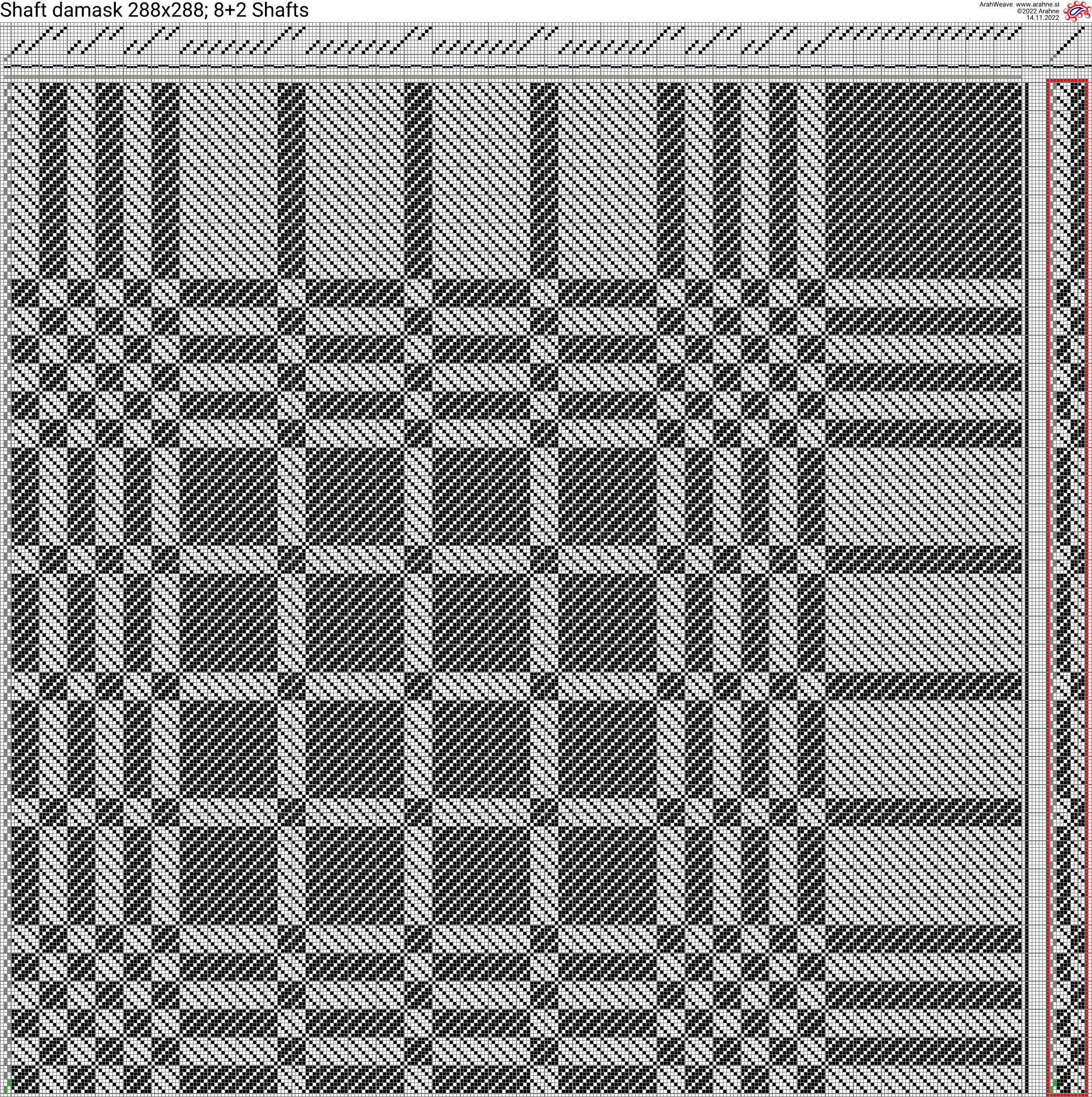
Task: Click the date "14.11.2022"
Action: pos(1042,18)
